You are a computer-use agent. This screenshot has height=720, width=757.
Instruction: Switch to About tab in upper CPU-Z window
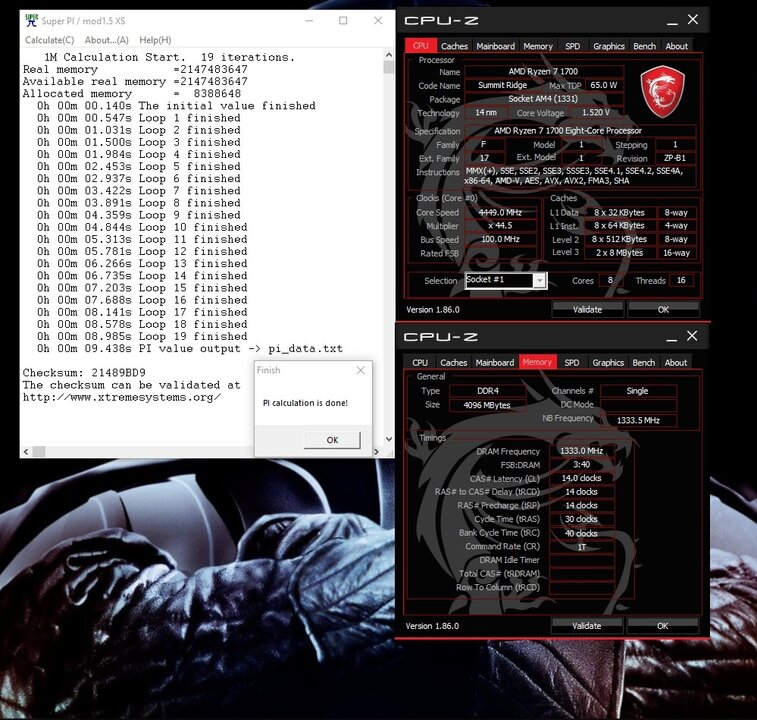click(676, 46)
